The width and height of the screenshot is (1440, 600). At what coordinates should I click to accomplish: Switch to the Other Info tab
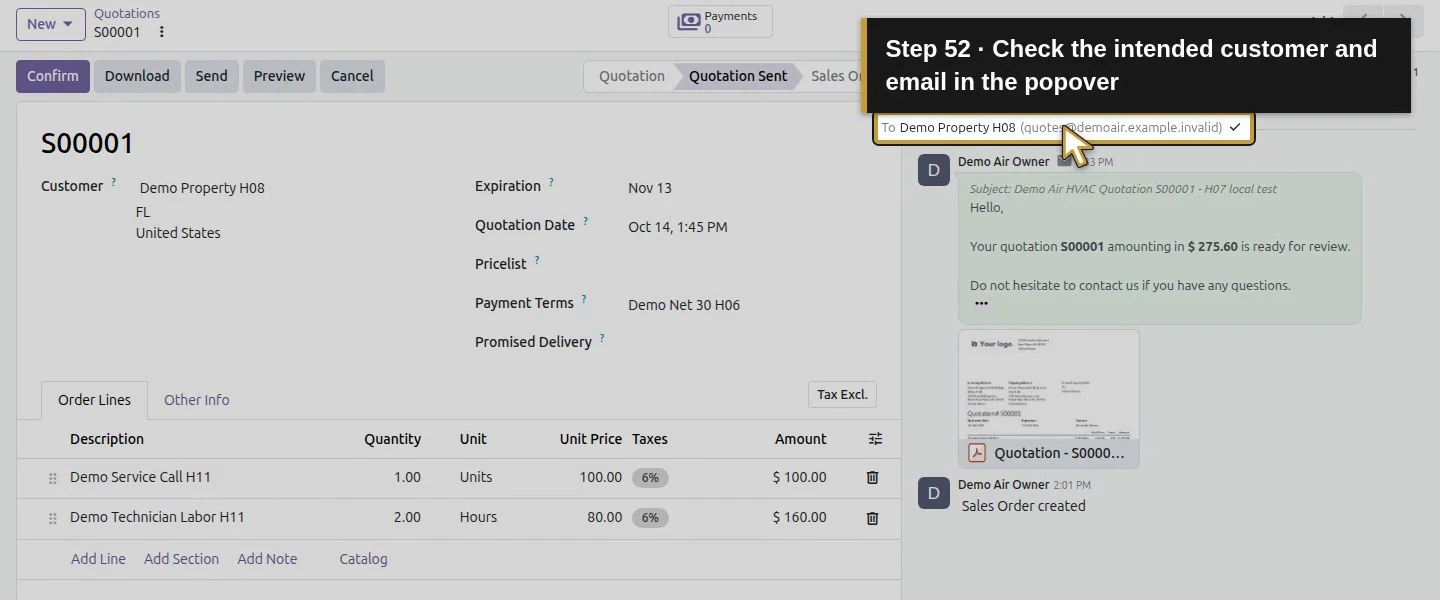click(197, 400)
